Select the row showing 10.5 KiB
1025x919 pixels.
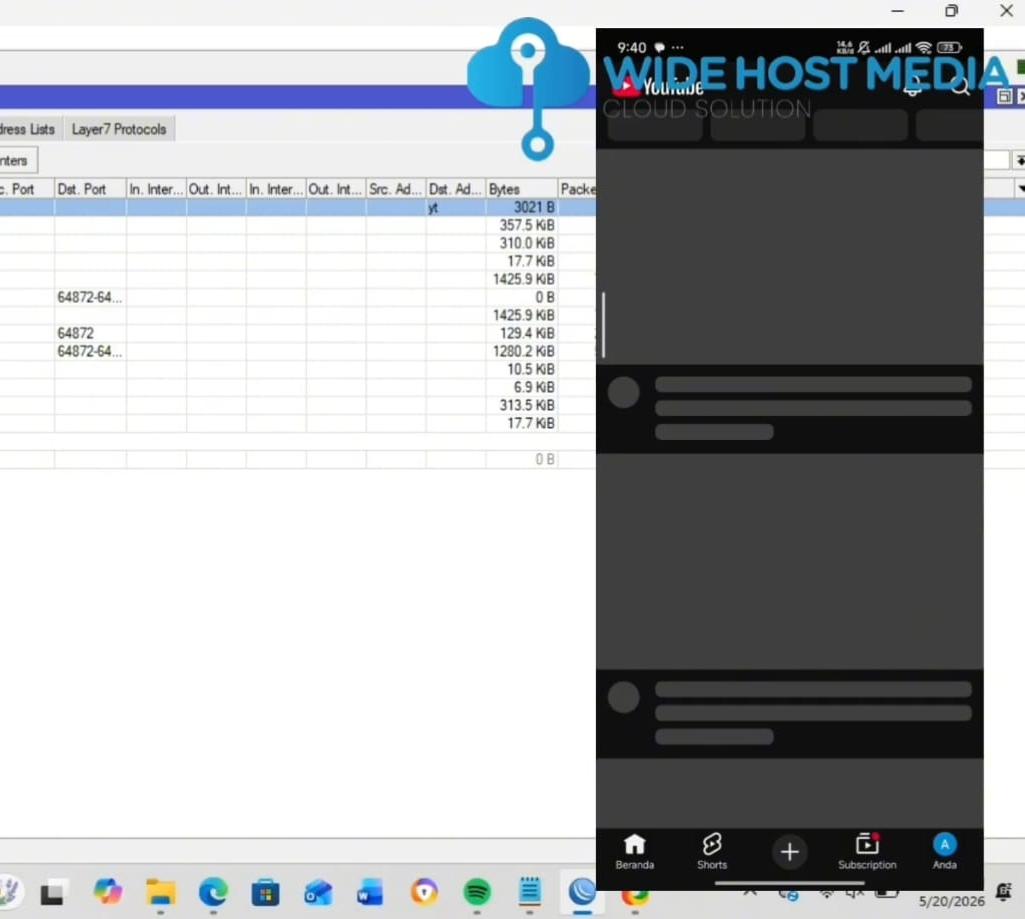298,369
